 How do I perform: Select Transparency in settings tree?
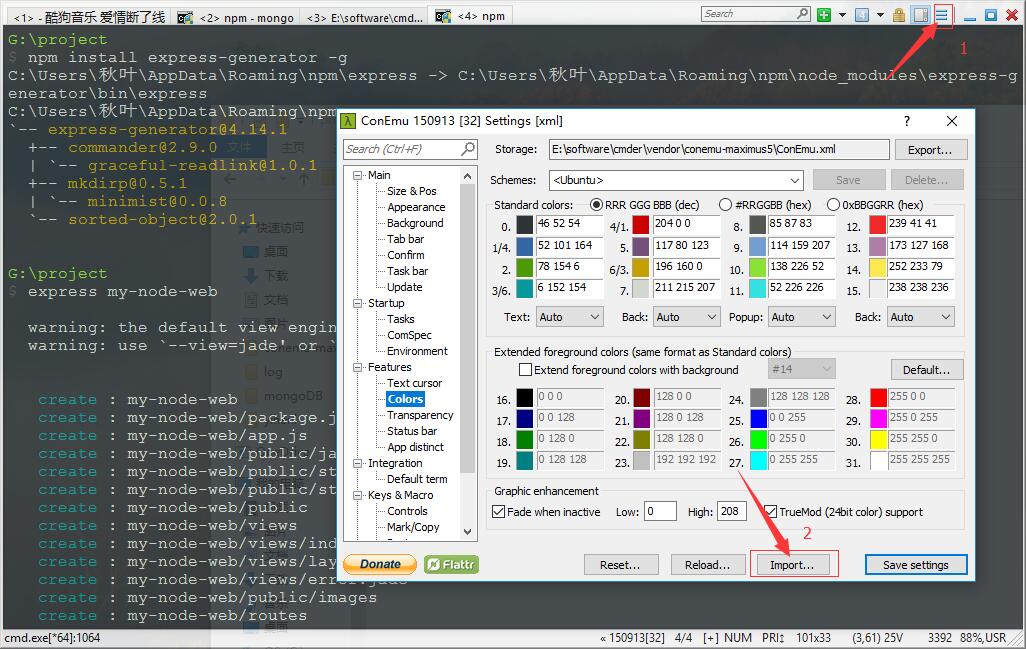420,415
